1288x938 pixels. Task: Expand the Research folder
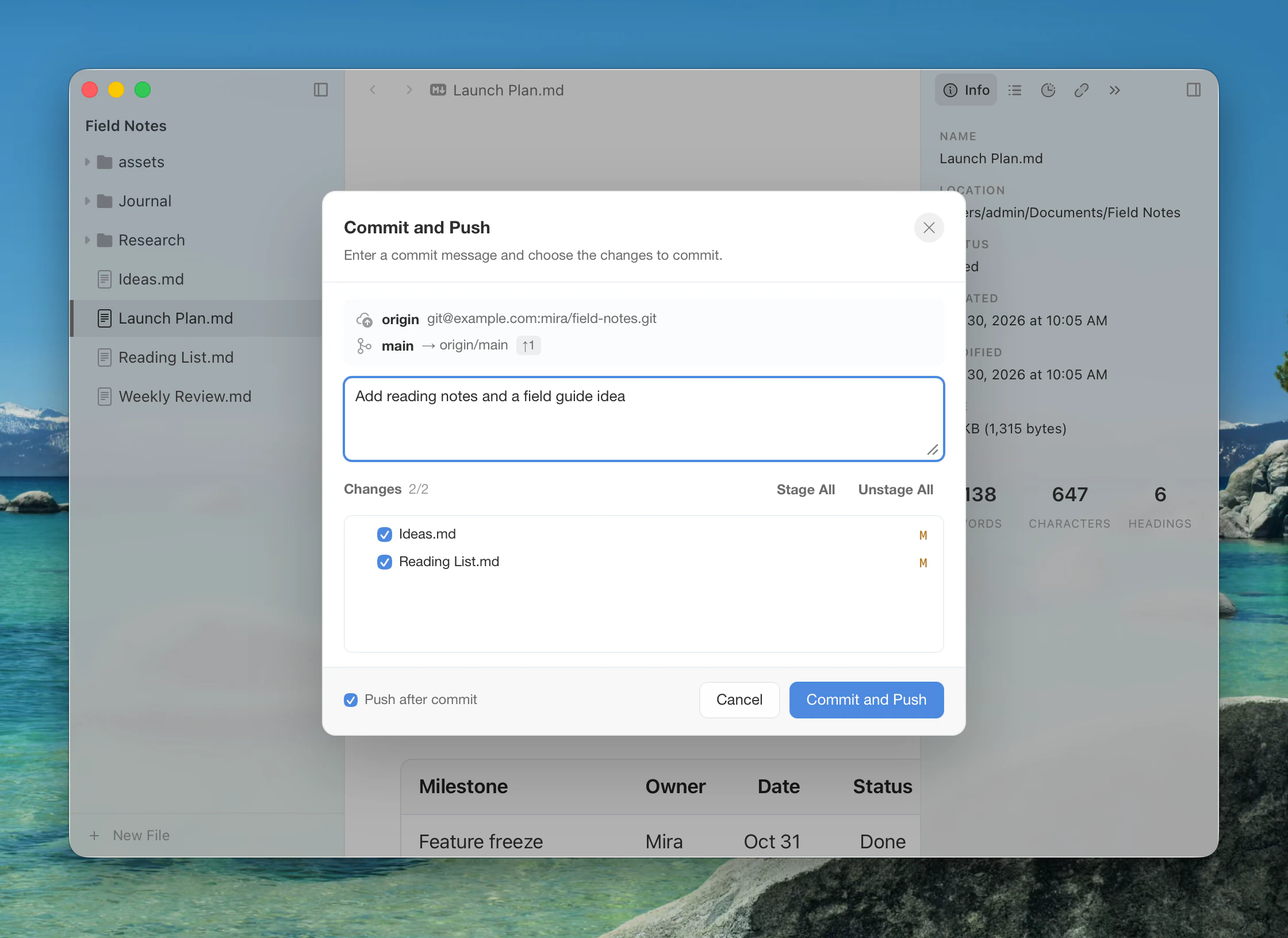coord(87,240)
